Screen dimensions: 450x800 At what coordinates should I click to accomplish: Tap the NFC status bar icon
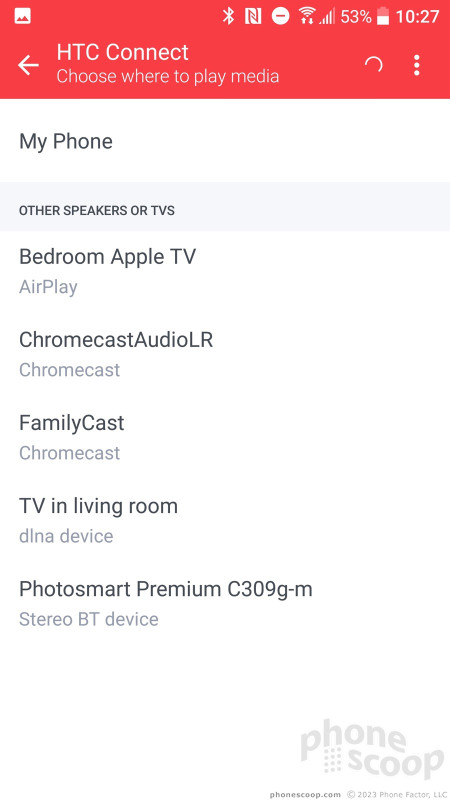253,16
